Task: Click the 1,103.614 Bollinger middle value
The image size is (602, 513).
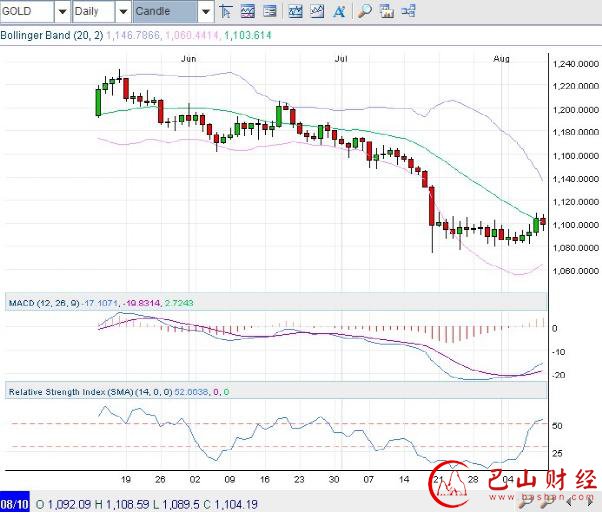Action: click(x=248, y=36)
